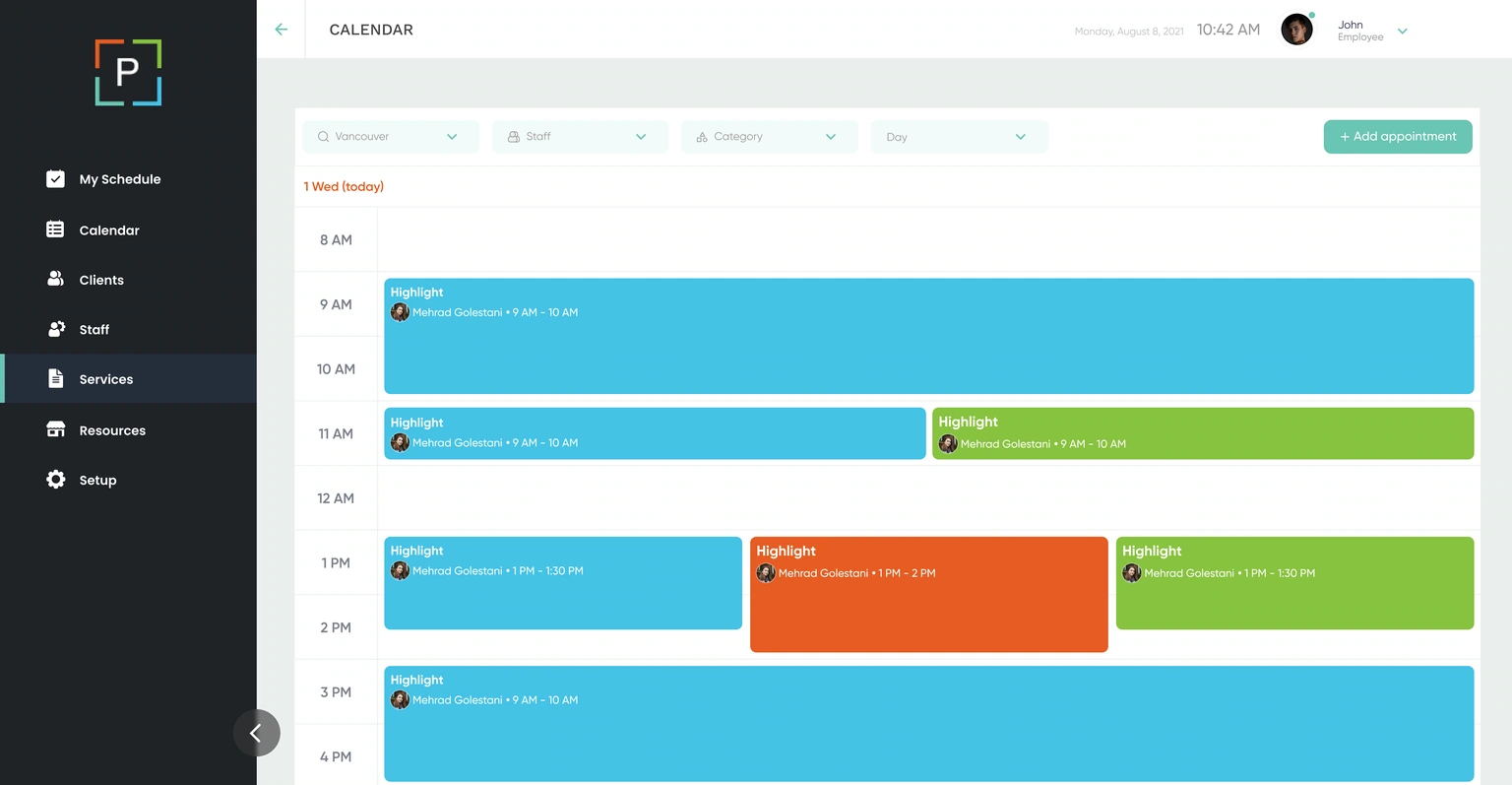Open the blue Highlight appointment starting at 9 AM row

click(x=928, y=336)
